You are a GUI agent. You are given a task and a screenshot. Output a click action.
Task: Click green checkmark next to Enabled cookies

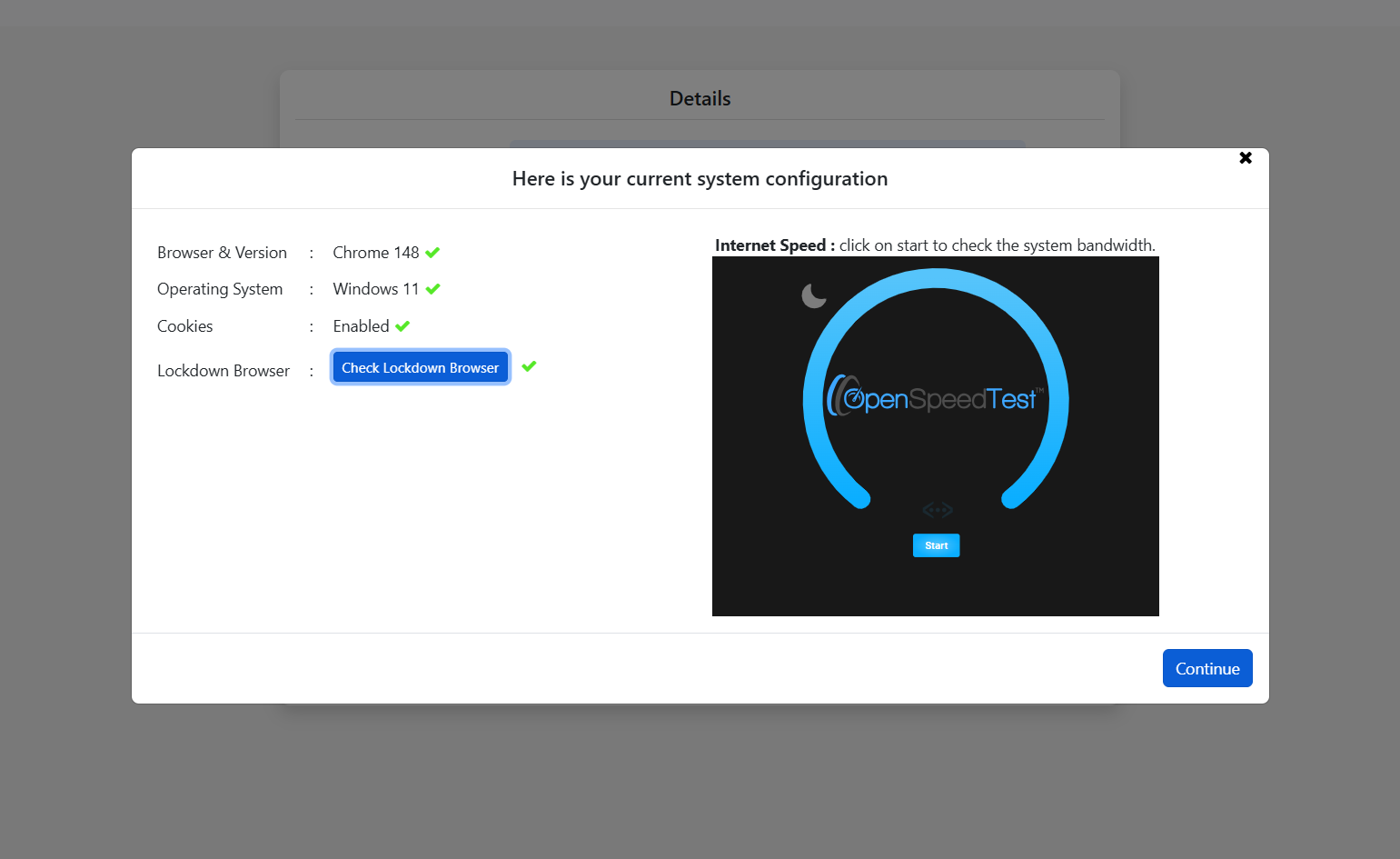pyautogui.click(x=402, y=326)
